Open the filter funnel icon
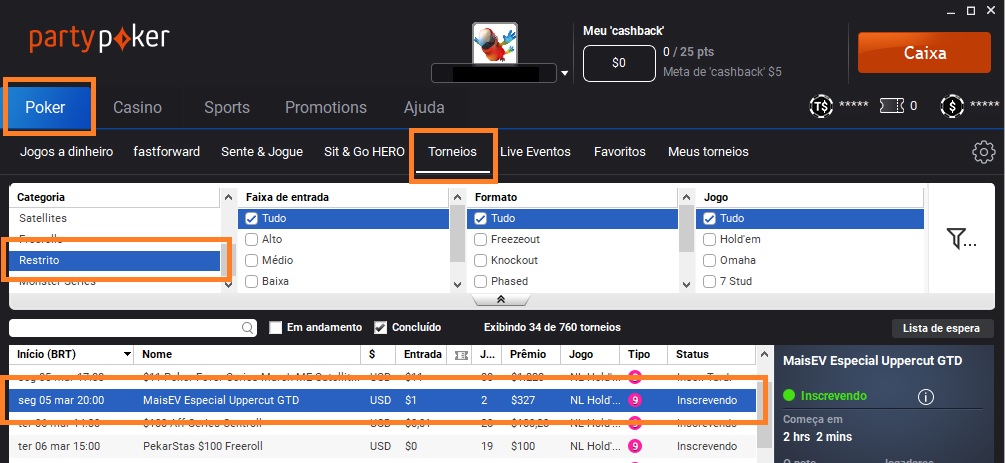1005x463 pixels. [961, 239]
